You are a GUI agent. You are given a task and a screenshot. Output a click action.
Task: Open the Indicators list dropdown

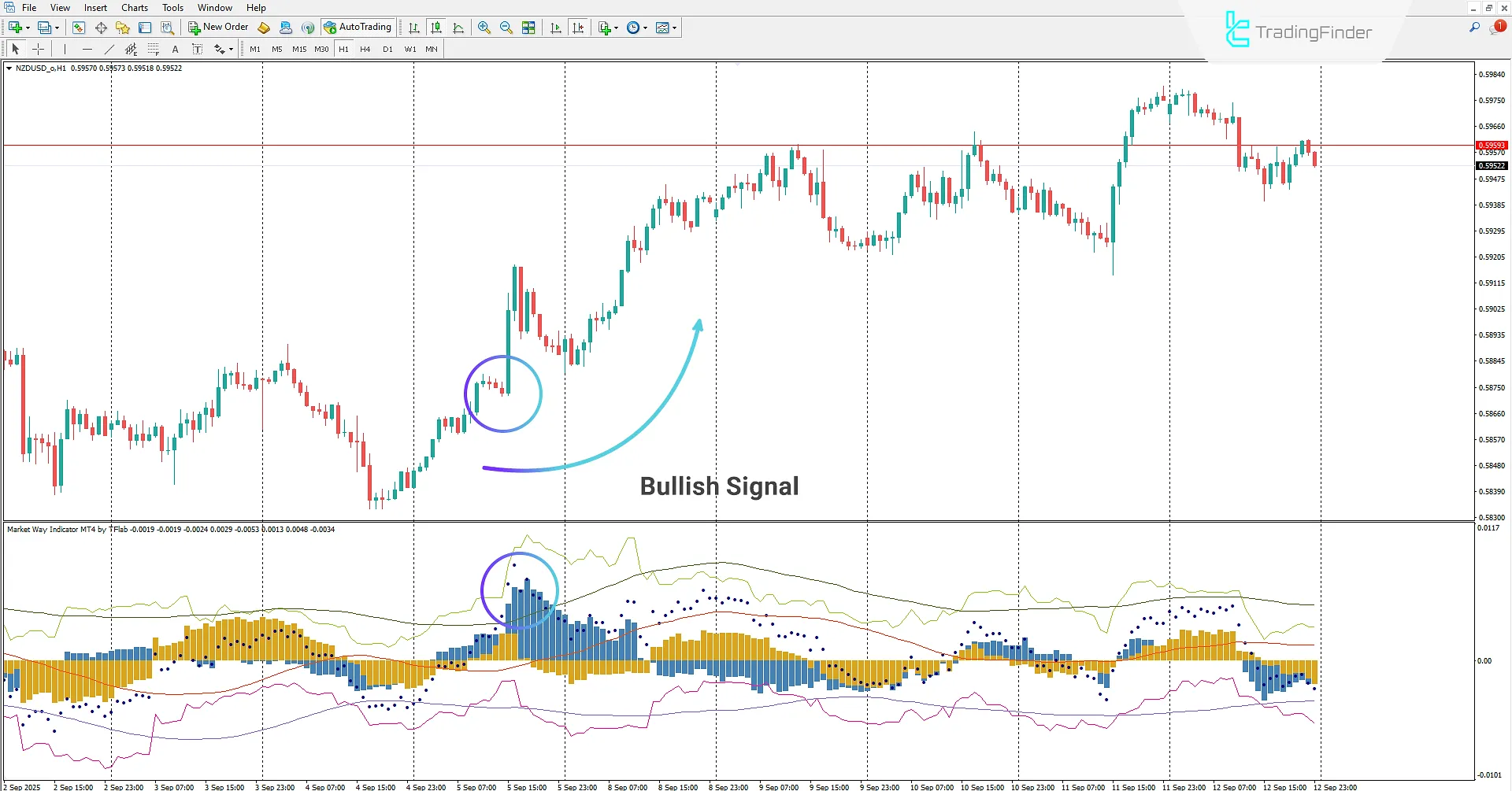pos(607,28)
